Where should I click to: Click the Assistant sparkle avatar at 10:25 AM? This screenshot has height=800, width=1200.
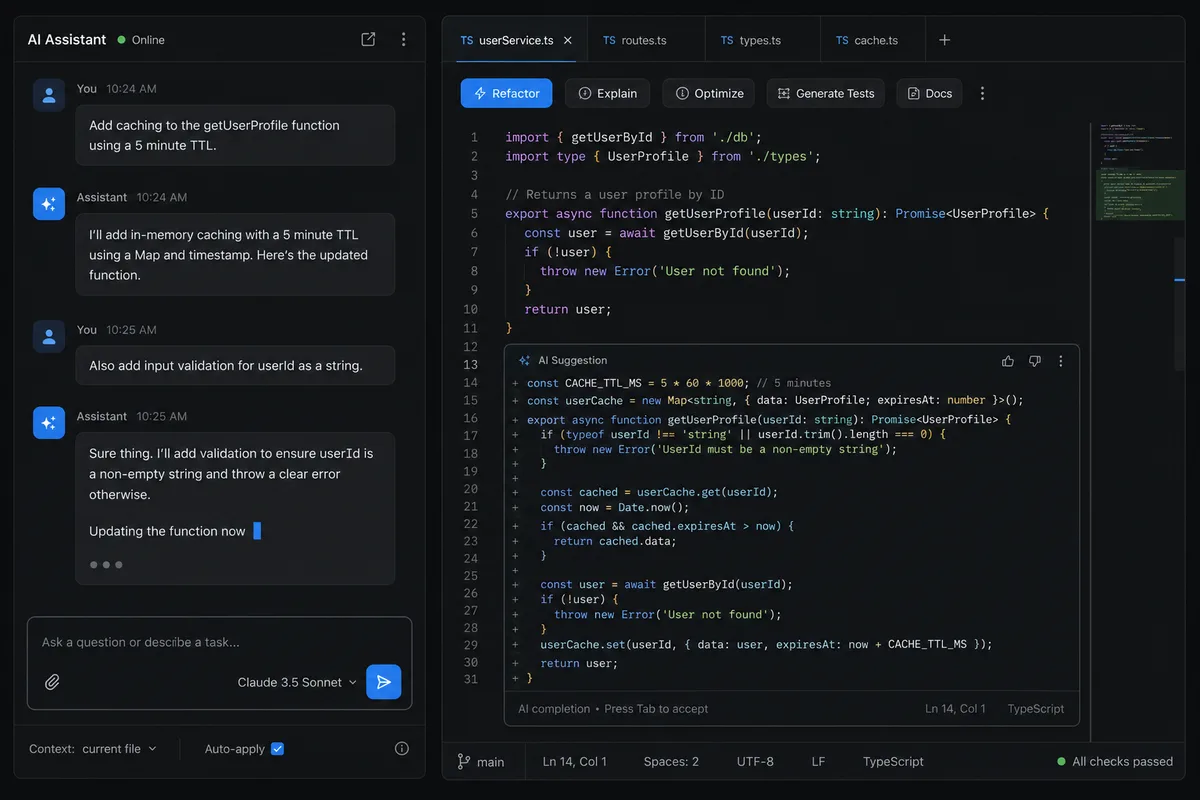coord(49,424)
